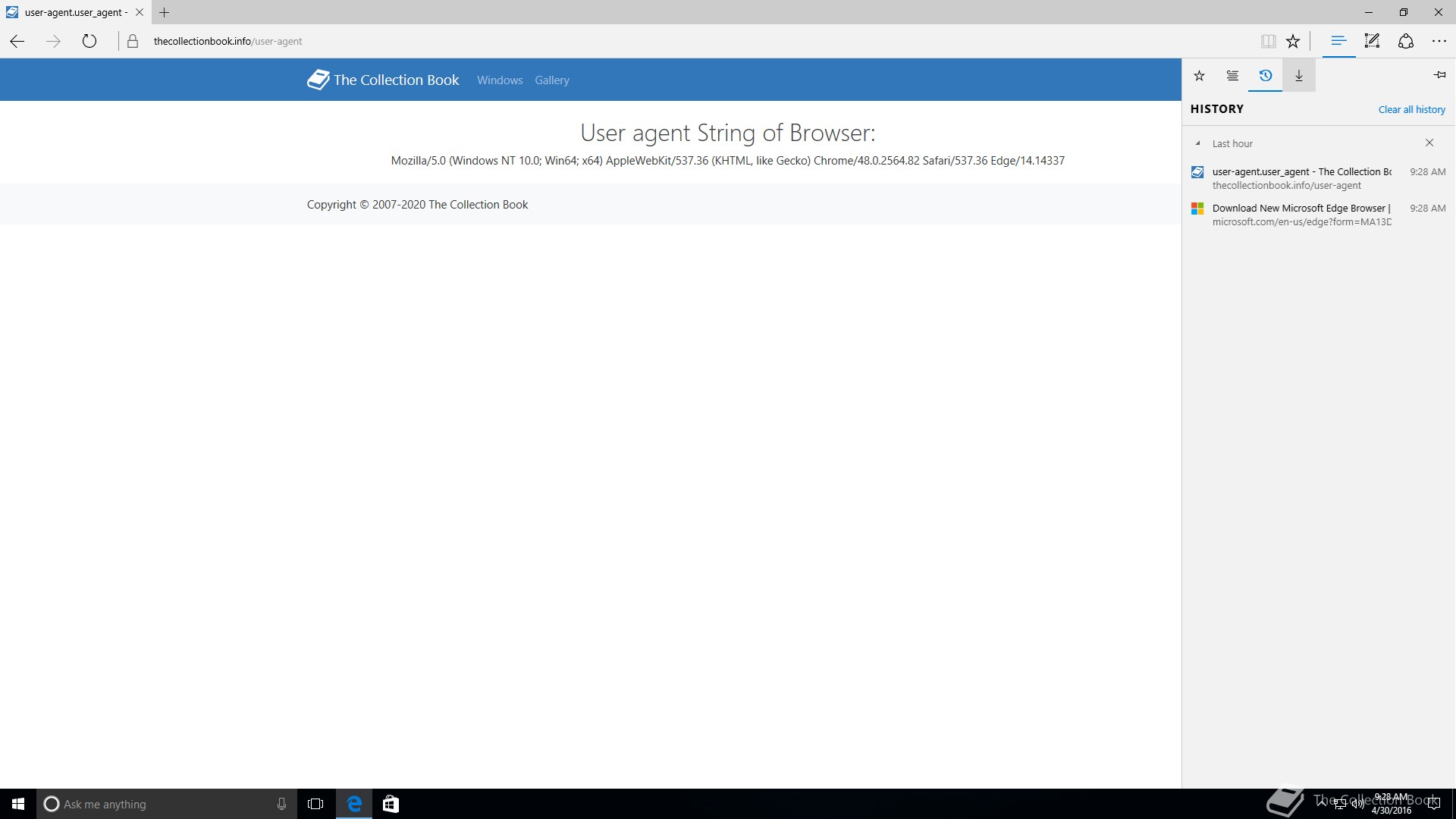Viewport: 1456px width, 819px height.
Task: Add this page to favorites
Action: 1294,41
